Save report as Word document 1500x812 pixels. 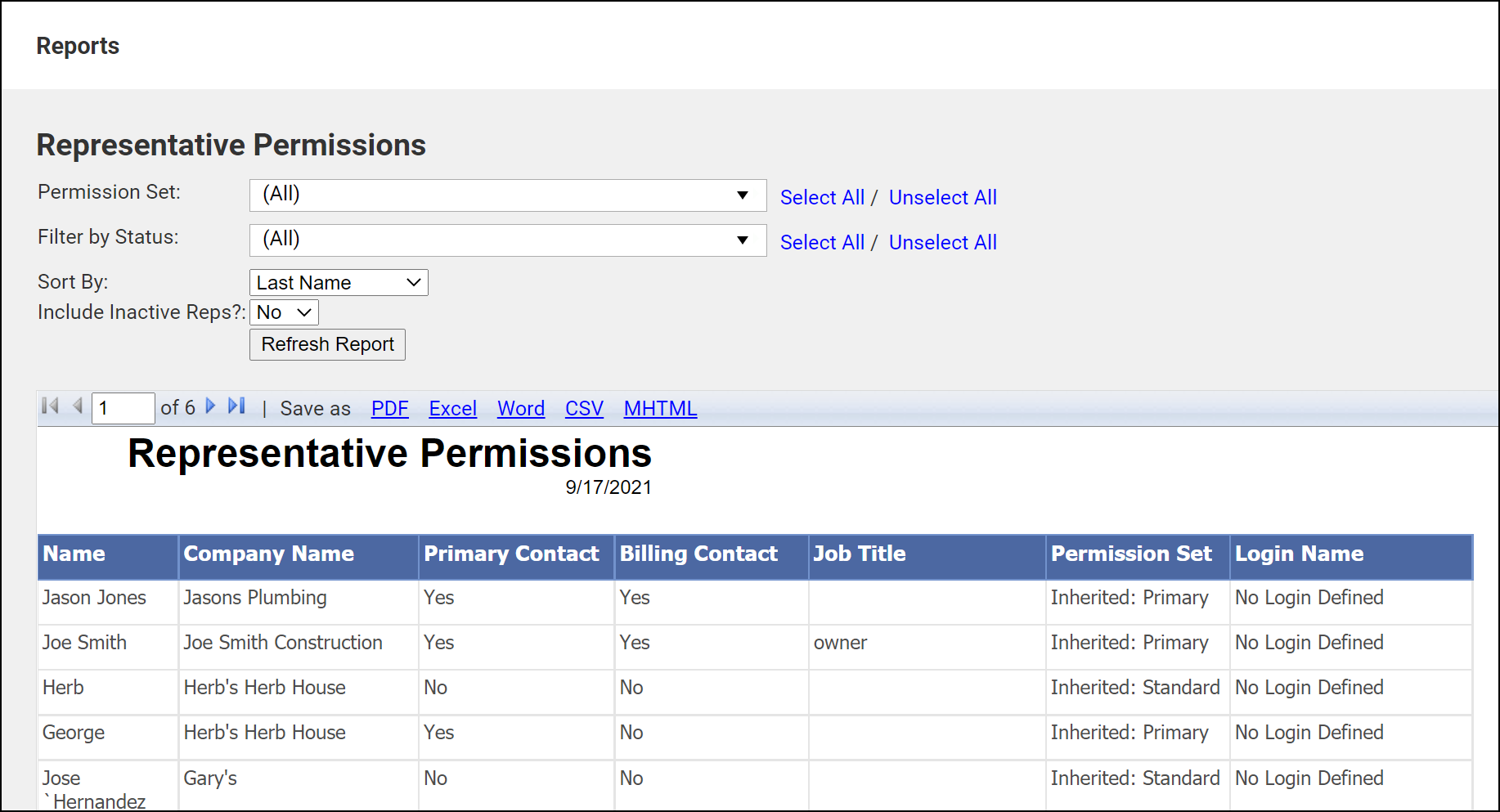pos(520,409)
